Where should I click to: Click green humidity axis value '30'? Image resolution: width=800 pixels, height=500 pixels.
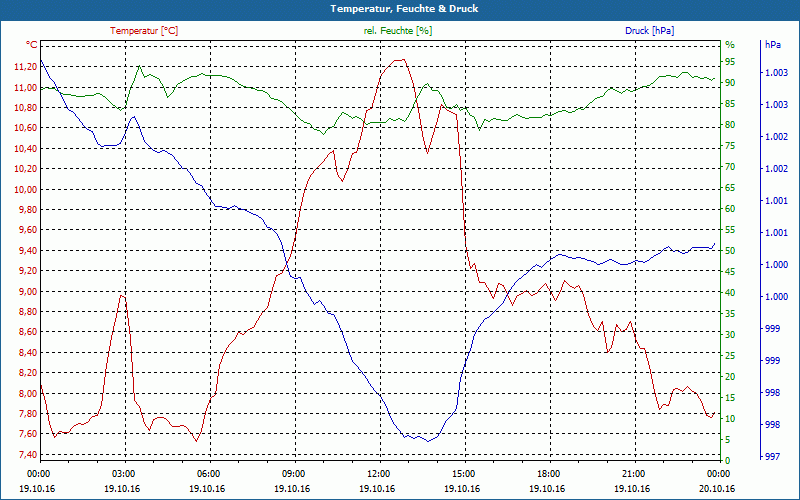730,335
